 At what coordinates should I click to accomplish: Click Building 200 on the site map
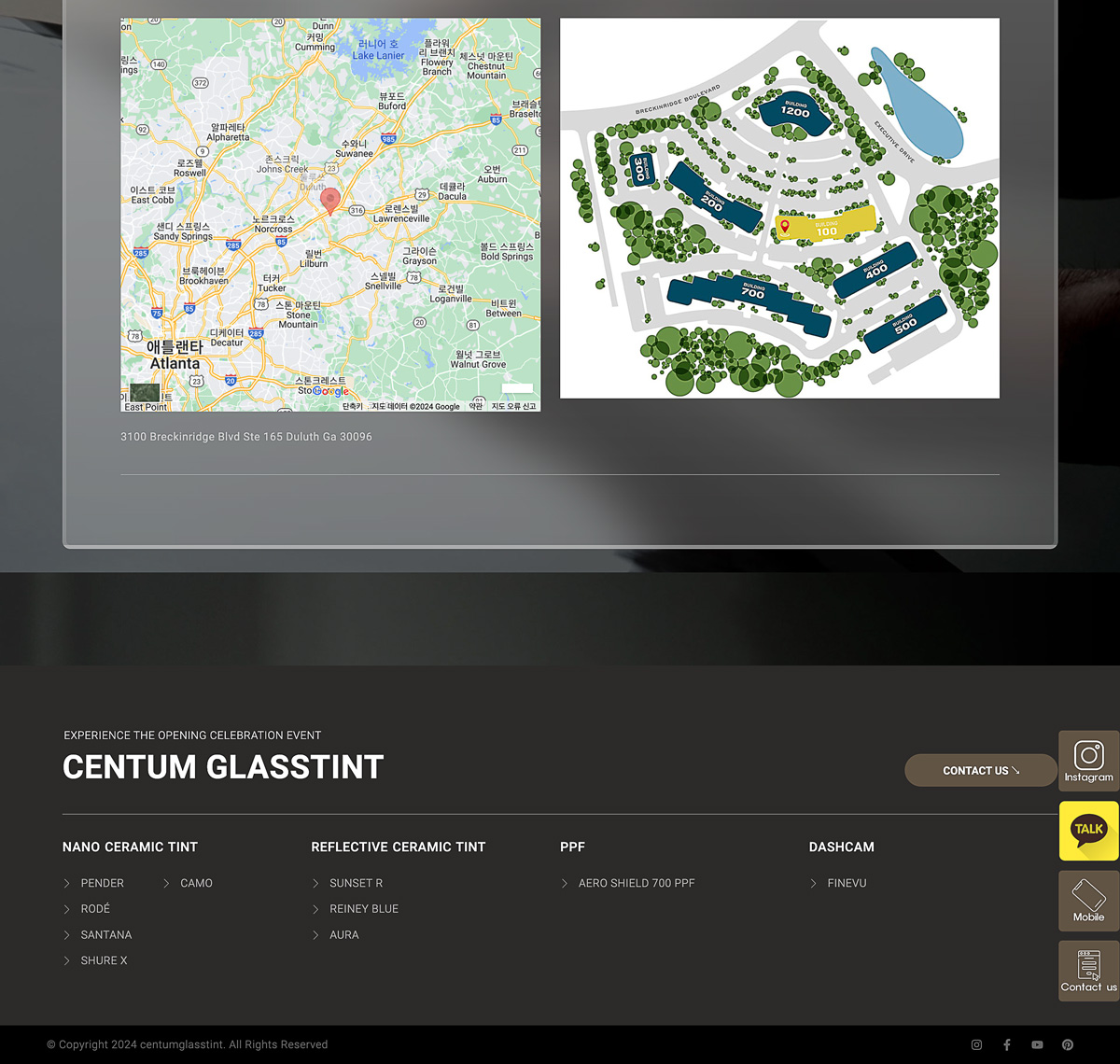point(715,198)
